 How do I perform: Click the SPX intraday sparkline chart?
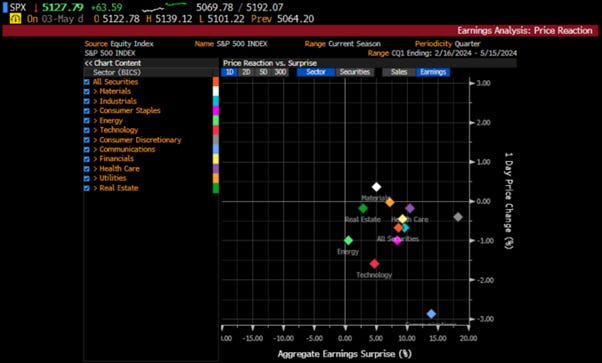164,7
